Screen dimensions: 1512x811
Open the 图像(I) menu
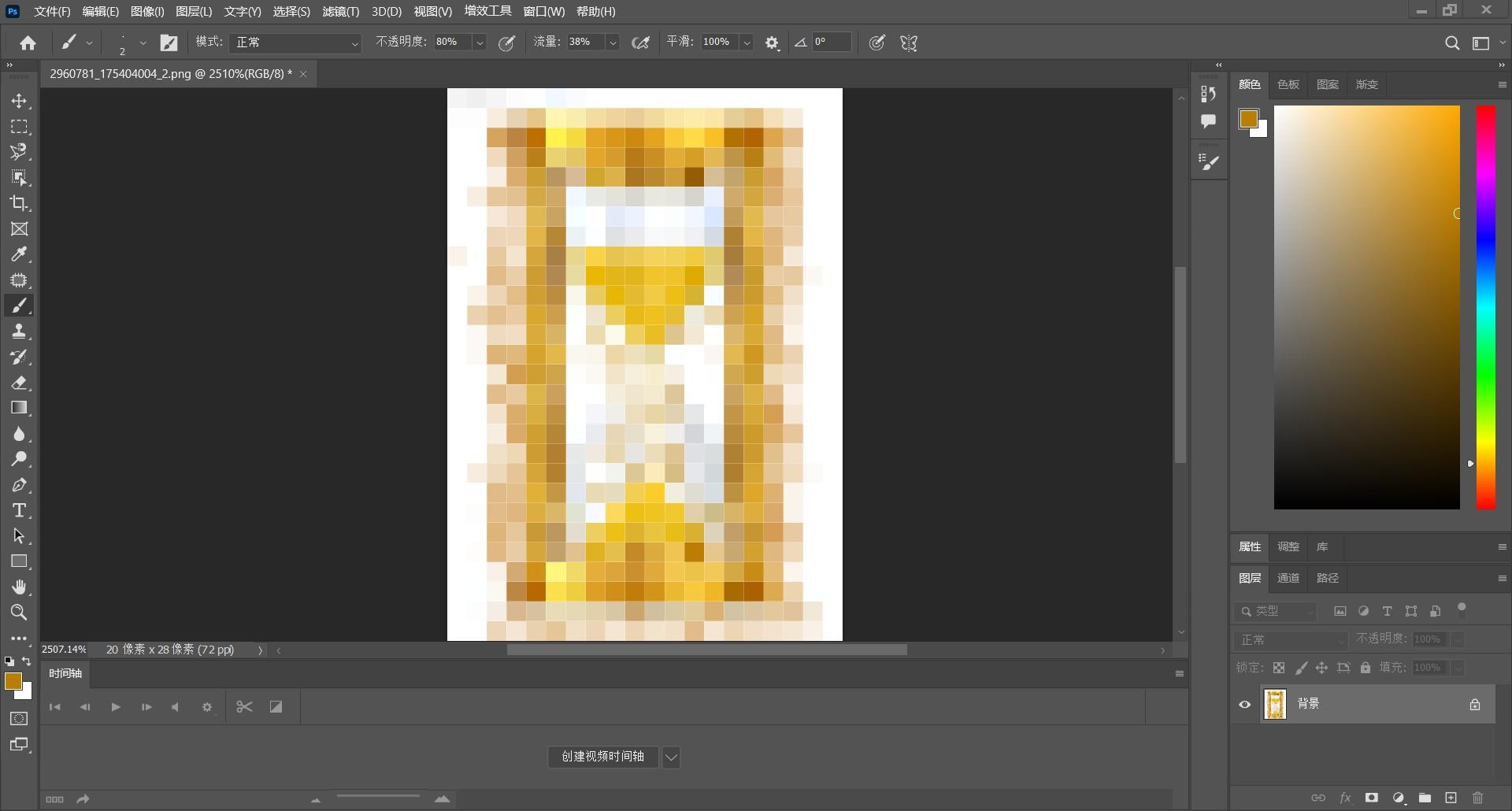147,12
